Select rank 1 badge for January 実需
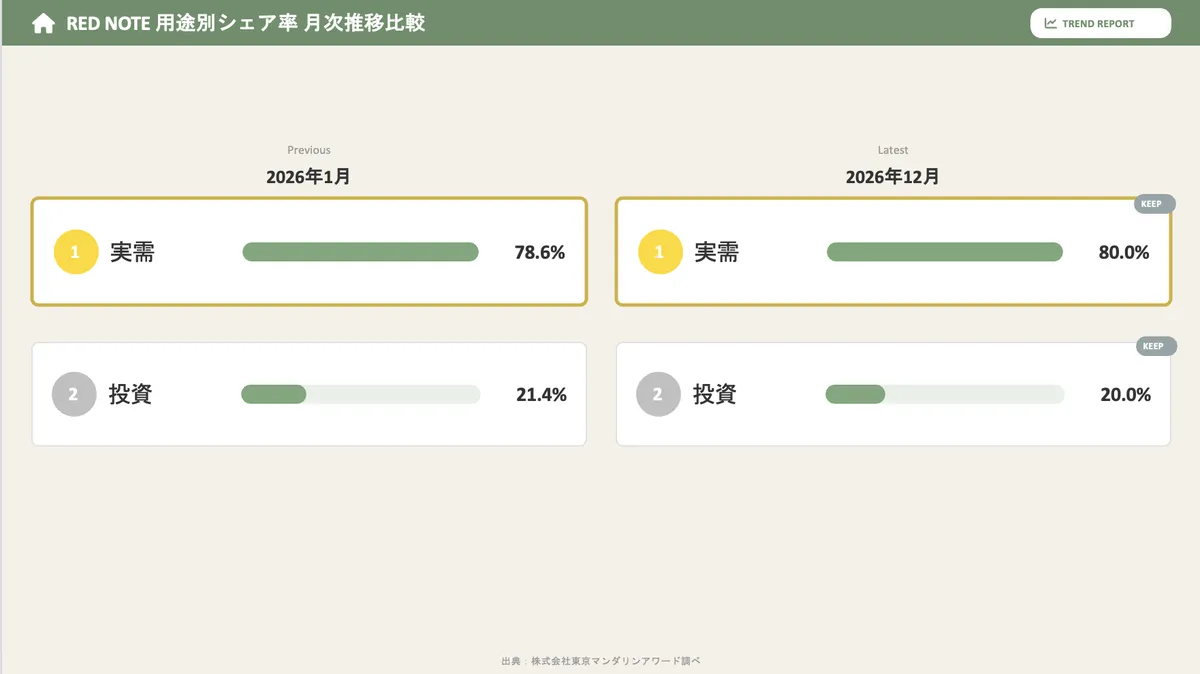This screenshot has height=674, width=1200. [x=76, y=252]
